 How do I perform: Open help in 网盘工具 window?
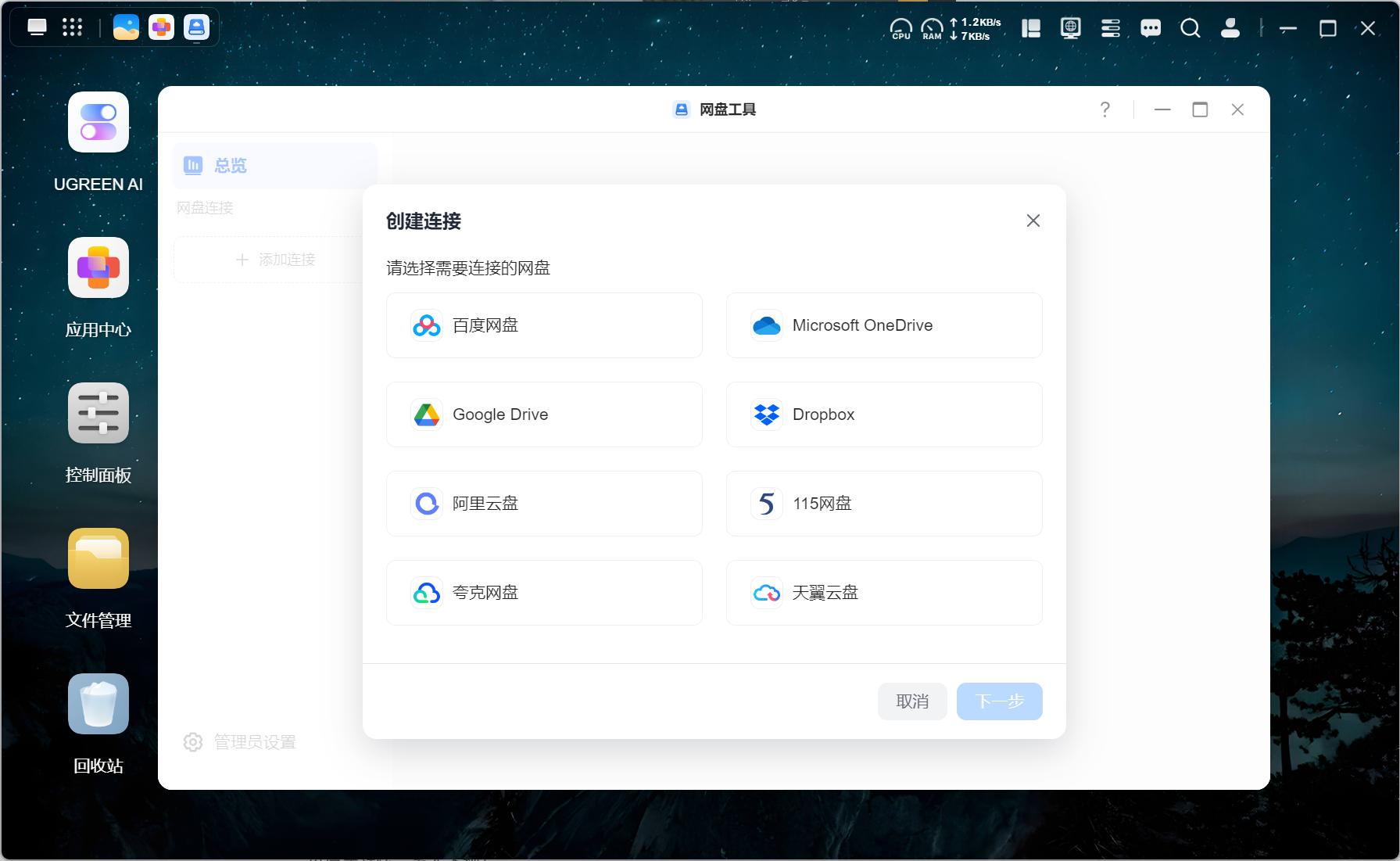pyautogui.click(x=1105, y=109)
